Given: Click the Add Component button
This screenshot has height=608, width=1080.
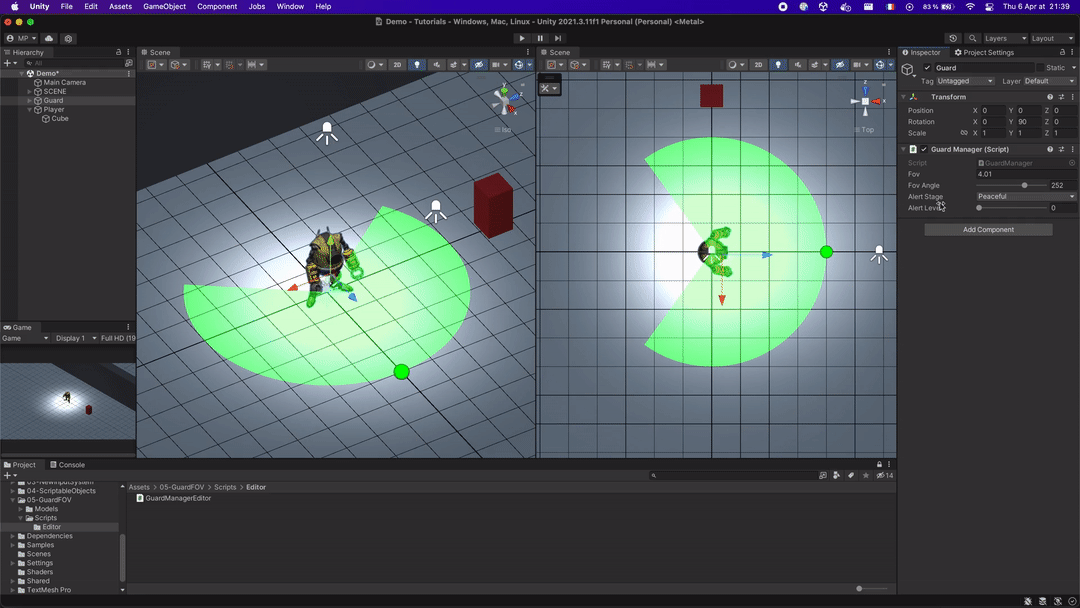Looking at the screenshot, I should click(988, 229).
